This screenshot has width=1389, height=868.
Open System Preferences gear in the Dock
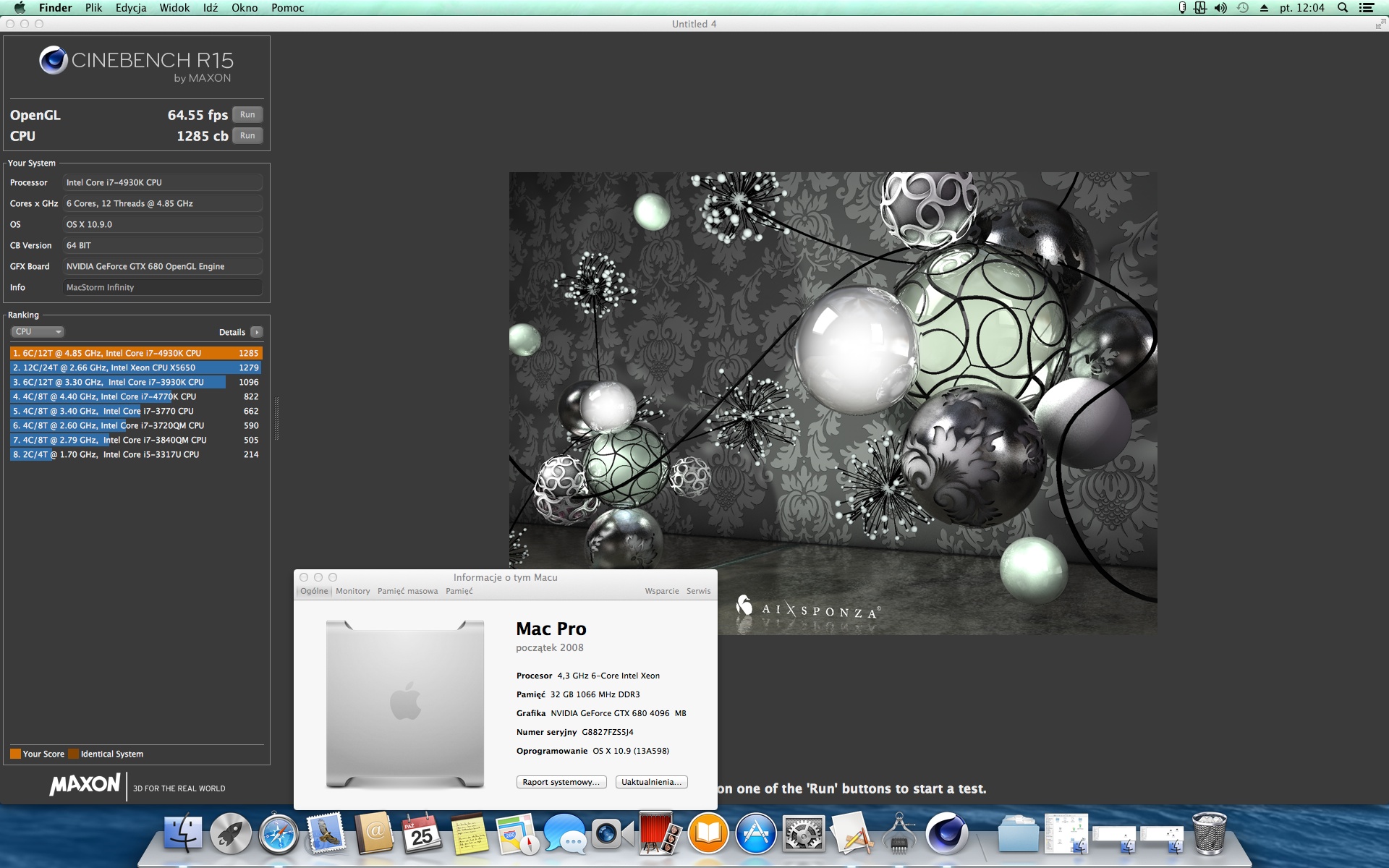(x=803, y=834)
